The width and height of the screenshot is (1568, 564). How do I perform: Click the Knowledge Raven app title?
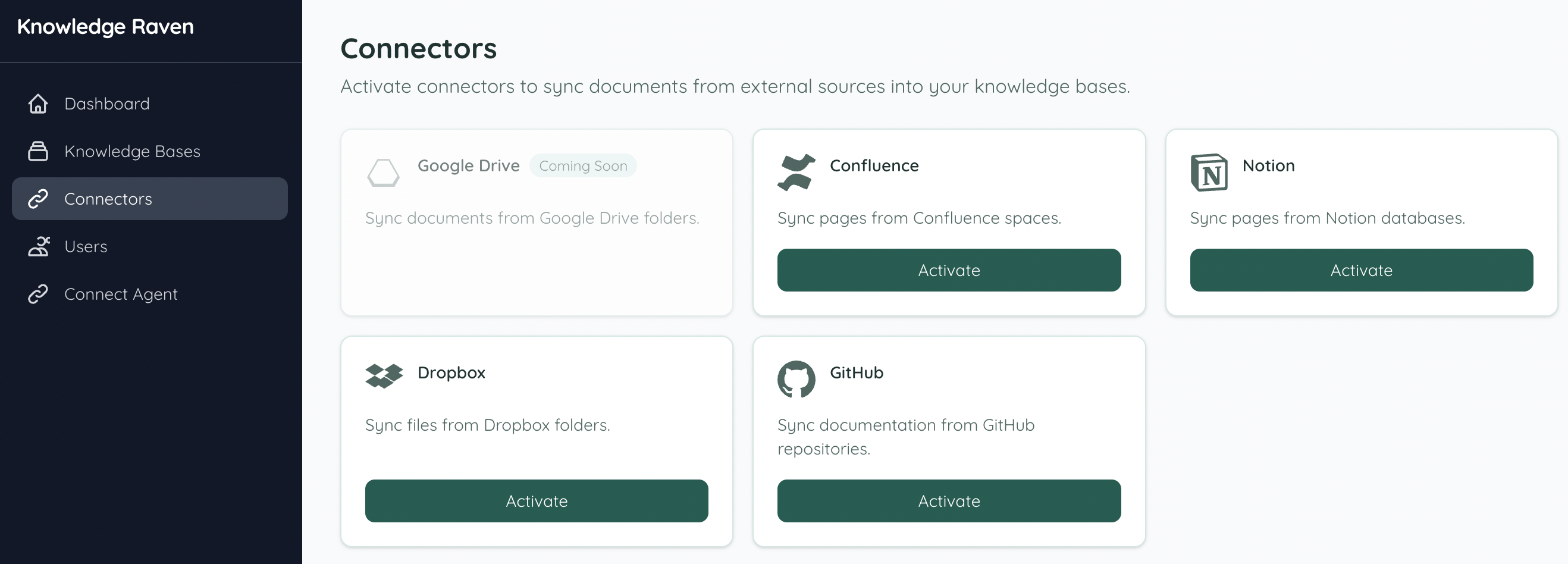click(106, 26)
